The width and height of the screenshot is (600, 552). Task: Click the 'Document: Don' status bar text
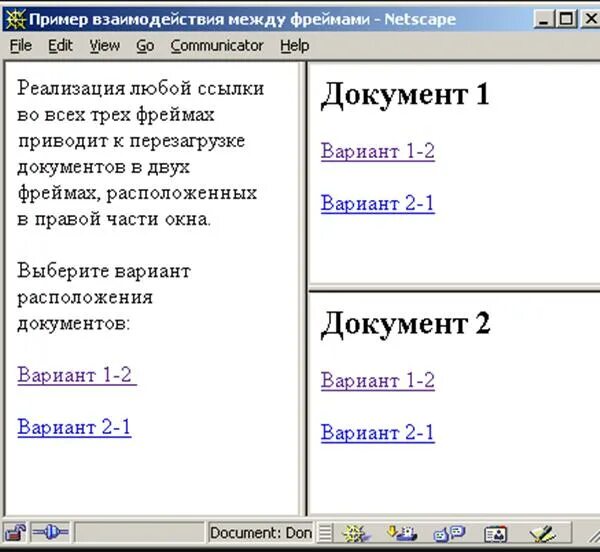tap(261, 533)
